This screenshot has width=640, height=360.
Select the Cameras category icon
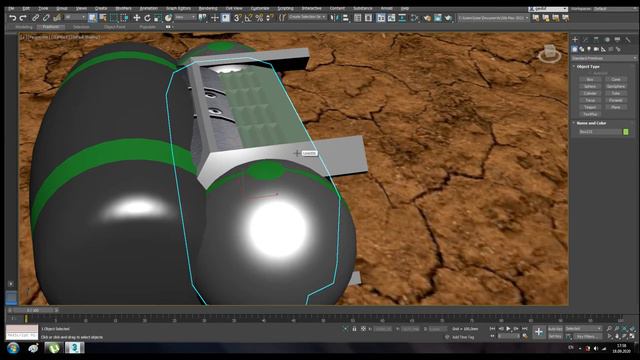click(596, 49)
